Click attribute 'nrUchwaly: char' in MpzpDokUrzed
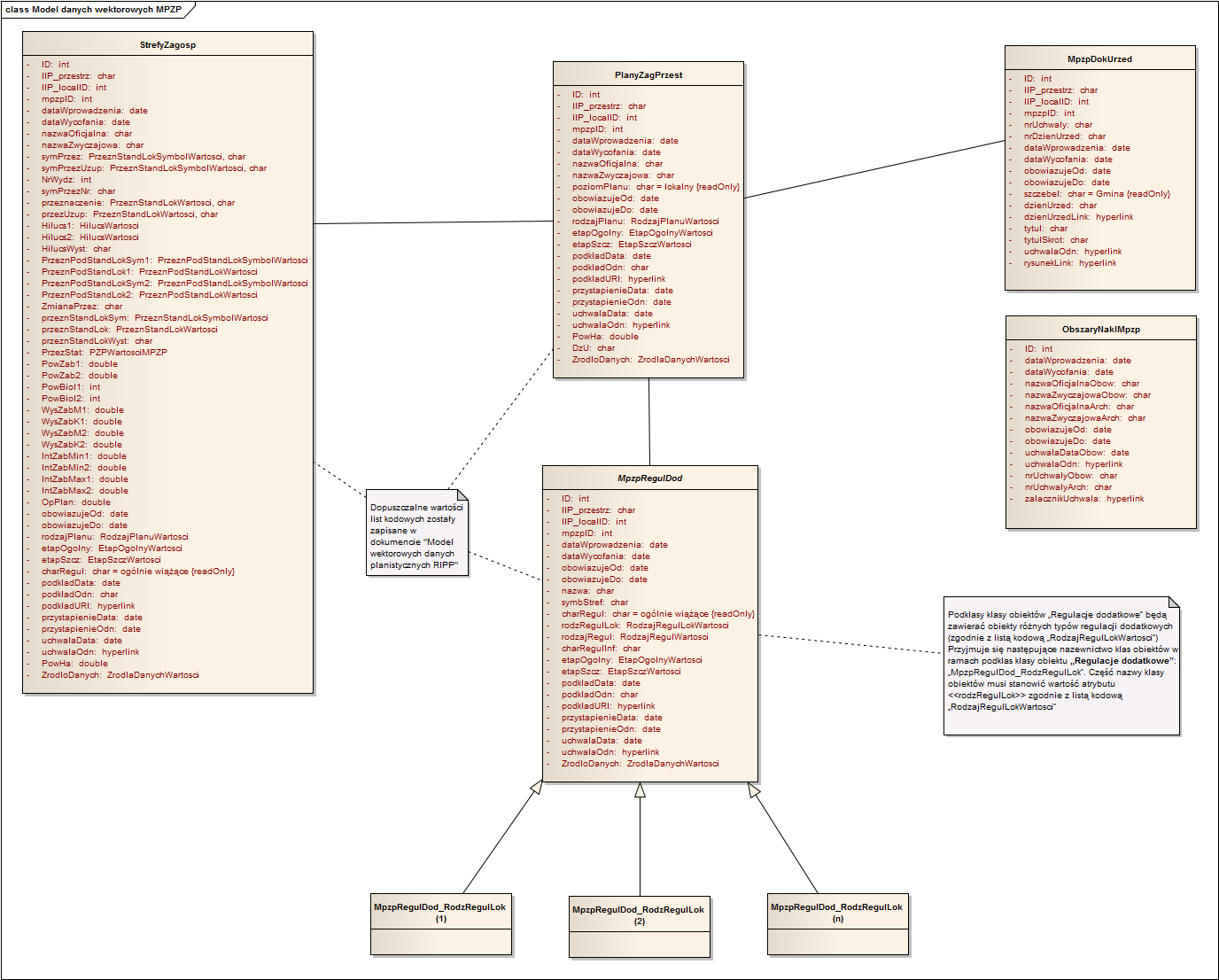The height and width of the screenshot is (980, 1219). point(1059,125)
